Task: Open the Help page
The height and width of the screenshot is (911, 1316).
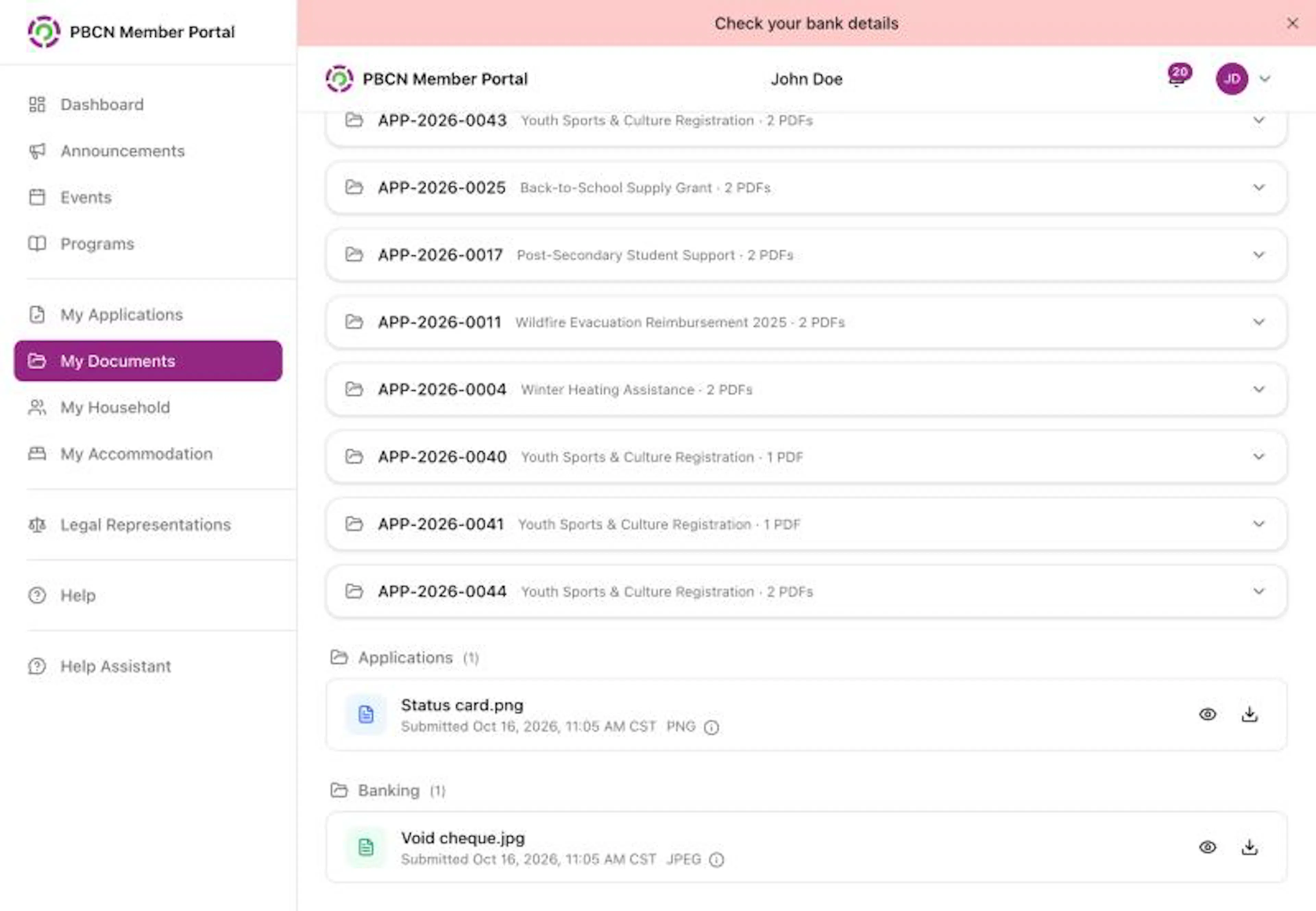Action: [148, 595]
